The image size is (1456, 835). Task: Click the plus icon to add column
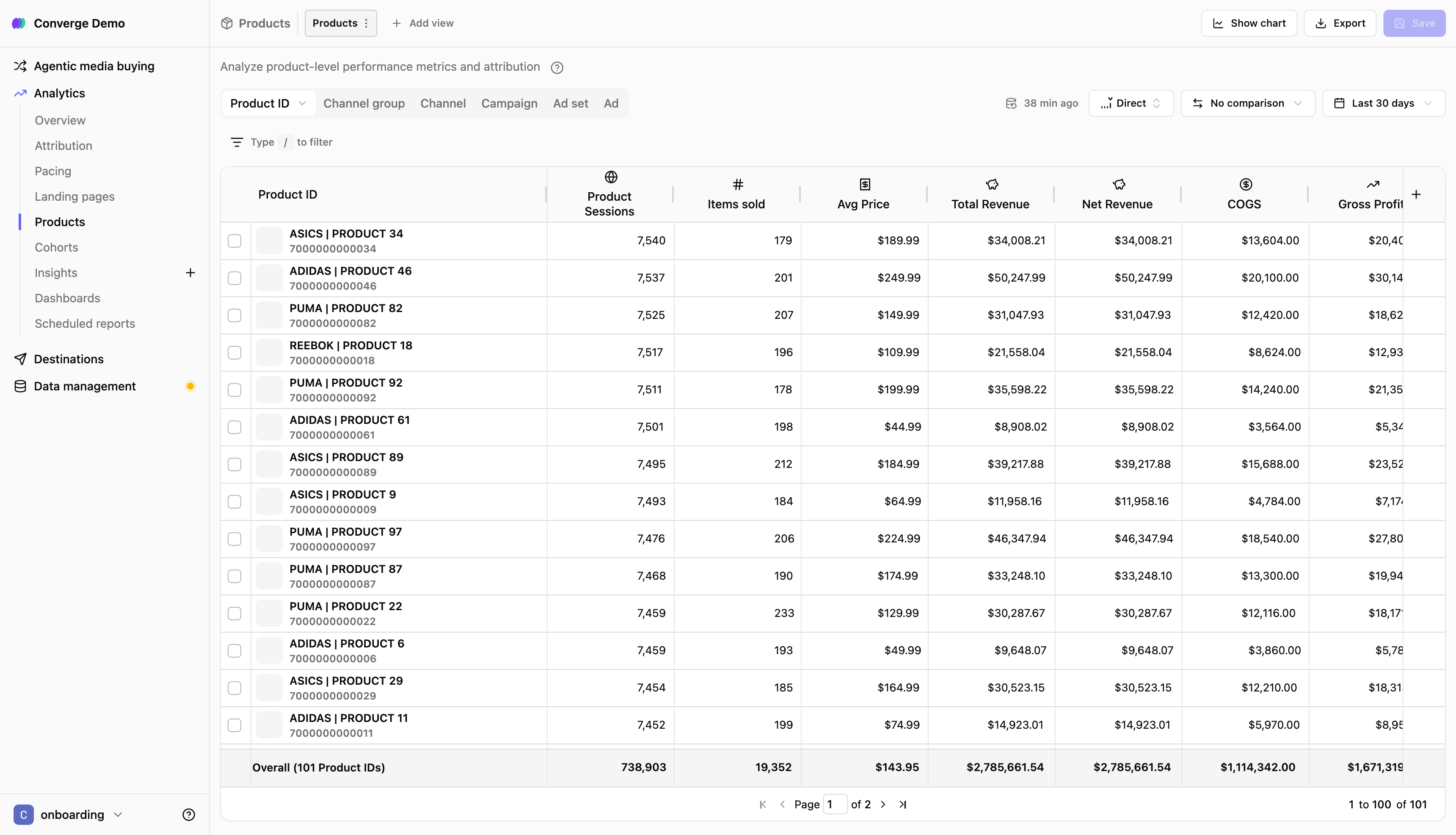(x=1416, y=194)
